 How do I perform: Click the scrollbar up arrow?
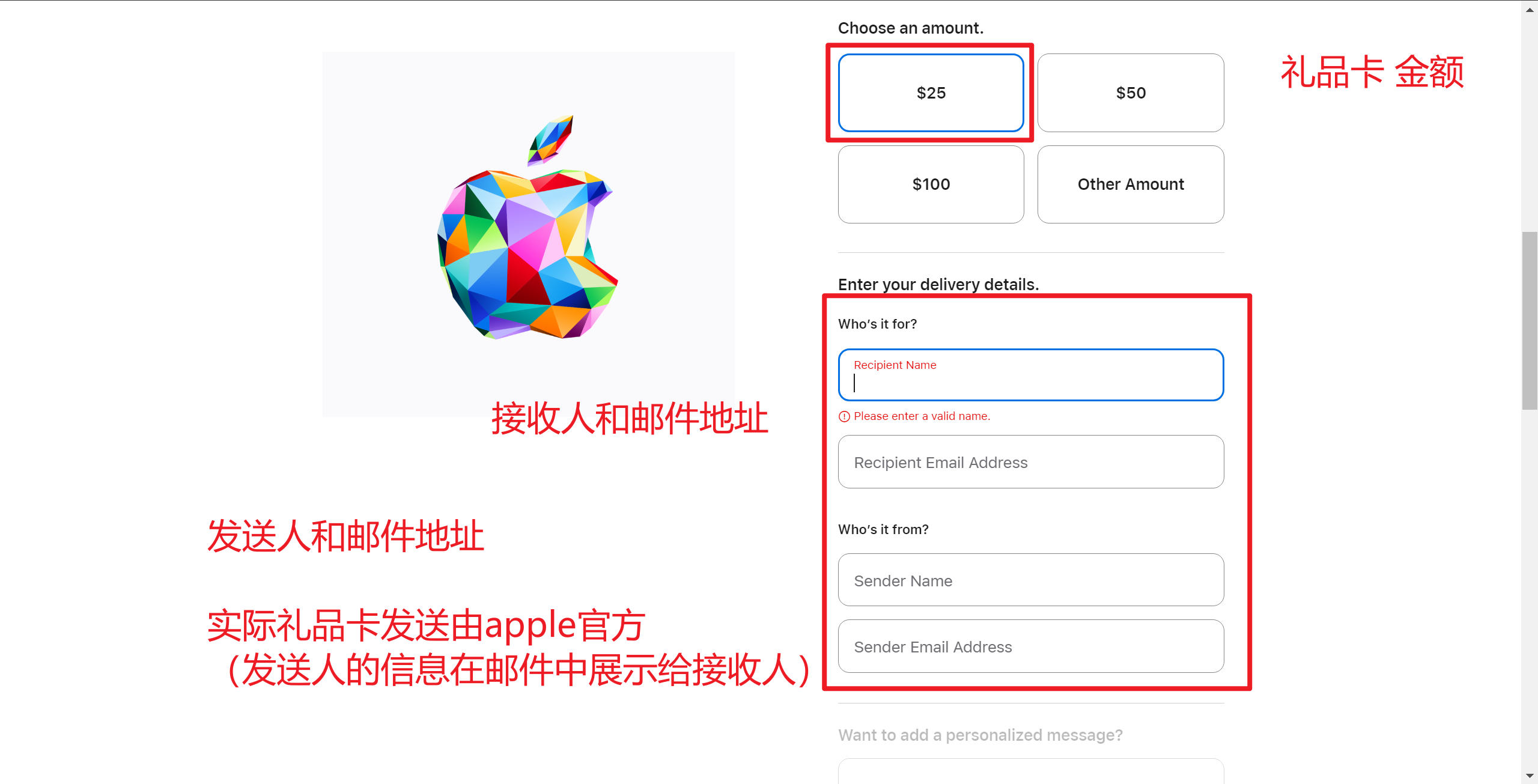coord(1530,8)
